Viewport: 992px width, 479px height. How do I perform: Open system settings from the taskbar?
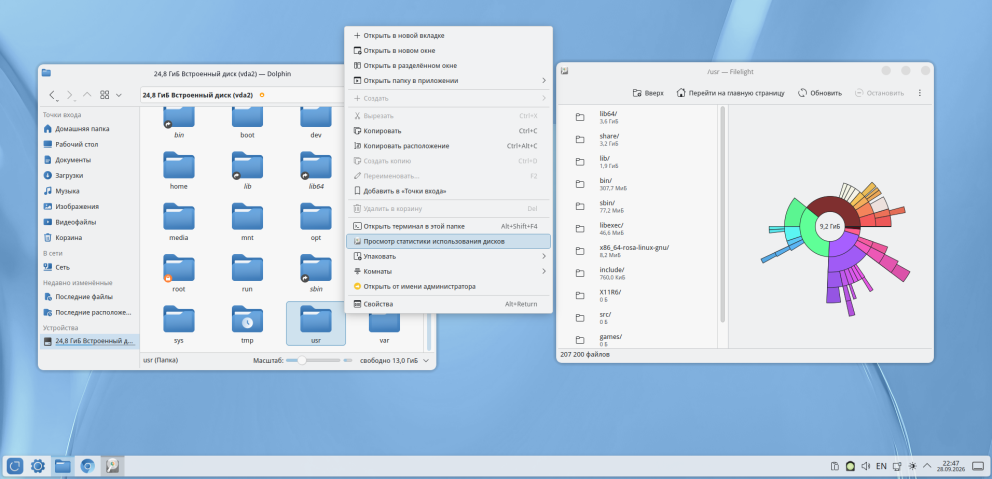(x=38, y=466)
